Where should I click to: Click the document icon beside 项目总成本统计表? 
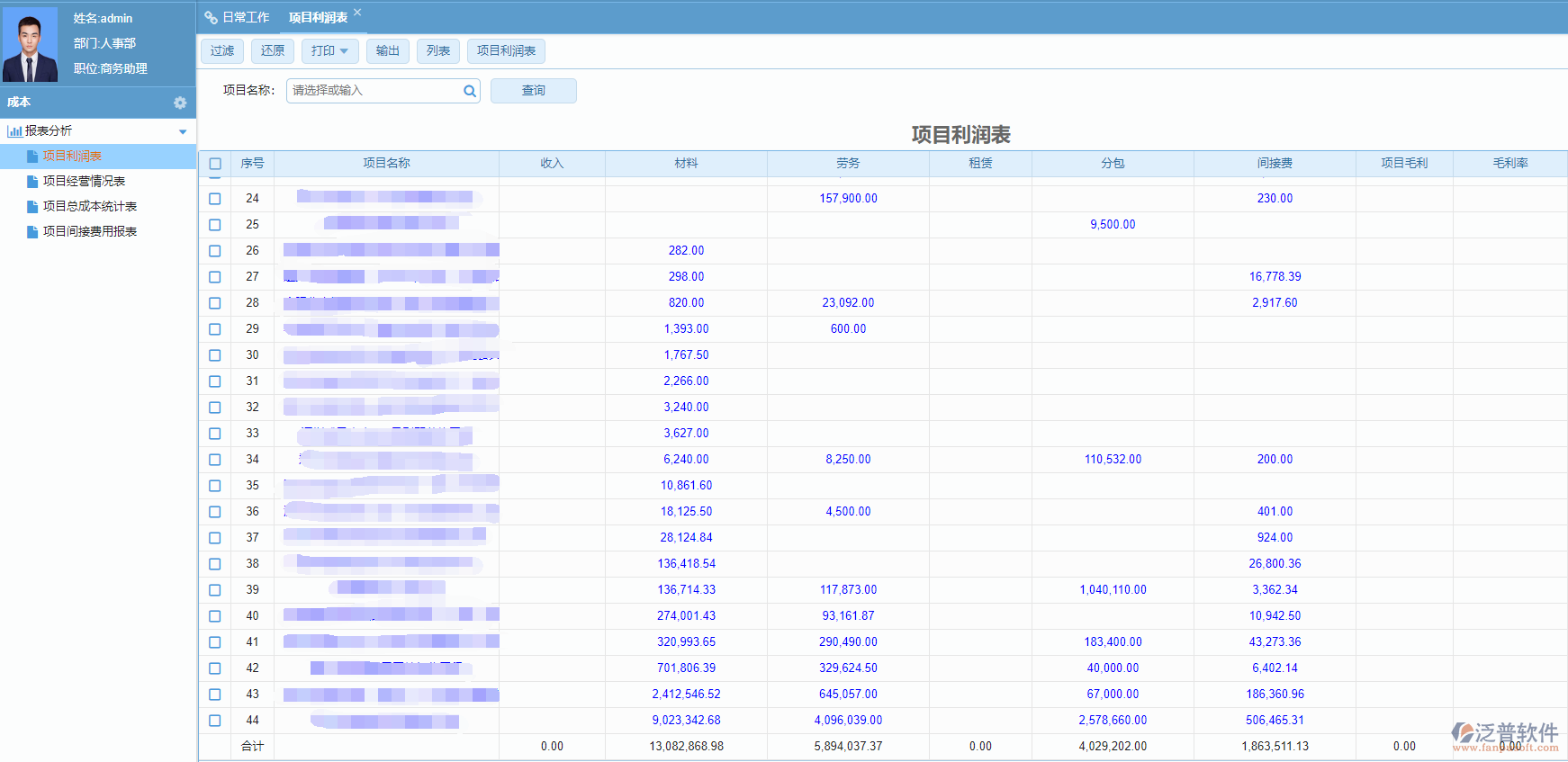(x=32, y=207)
